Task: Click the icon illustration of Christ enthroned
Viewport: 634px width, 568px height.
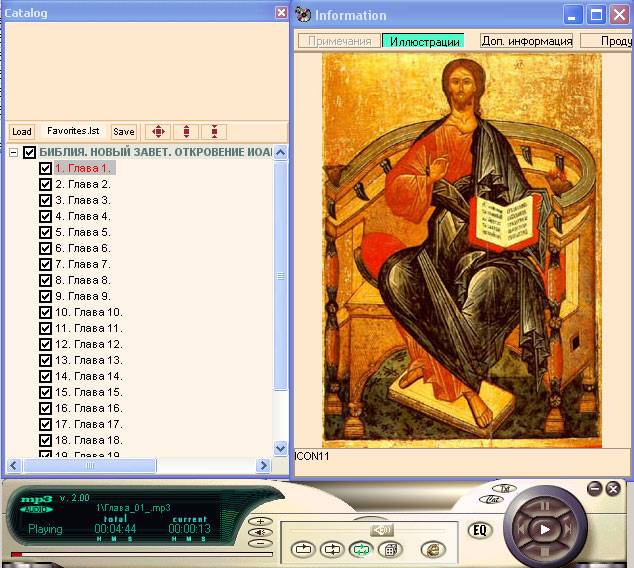Action: (462, 251)
